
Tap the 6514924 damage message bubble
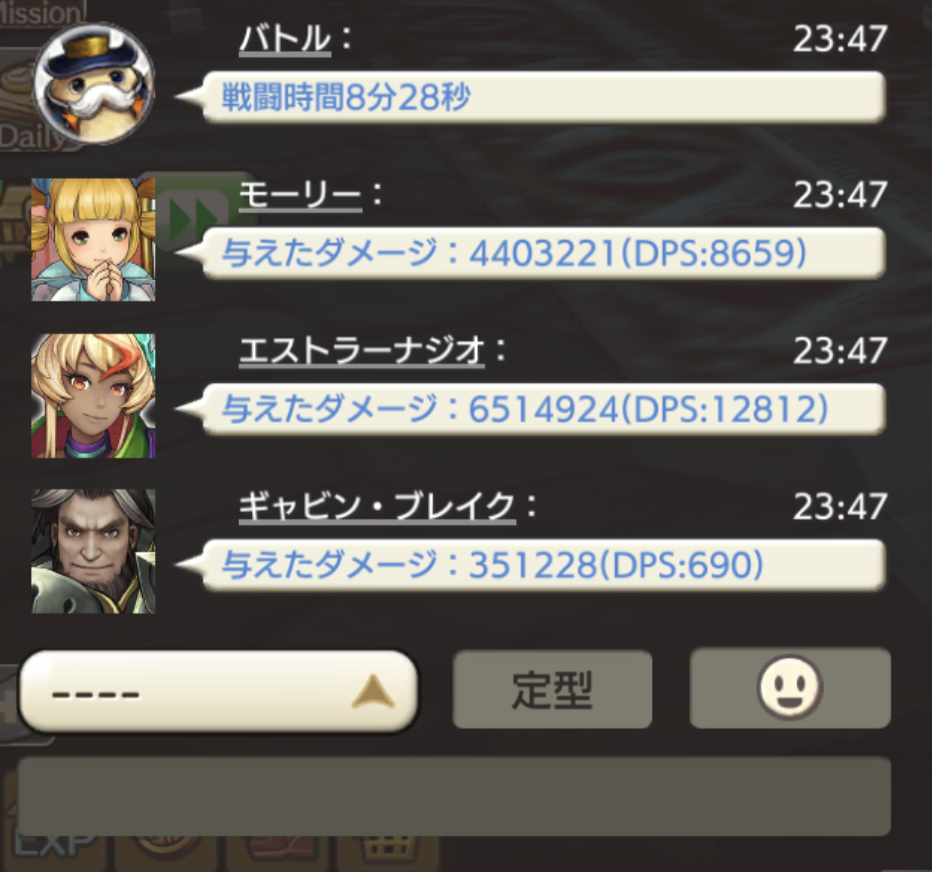[544, 409]
